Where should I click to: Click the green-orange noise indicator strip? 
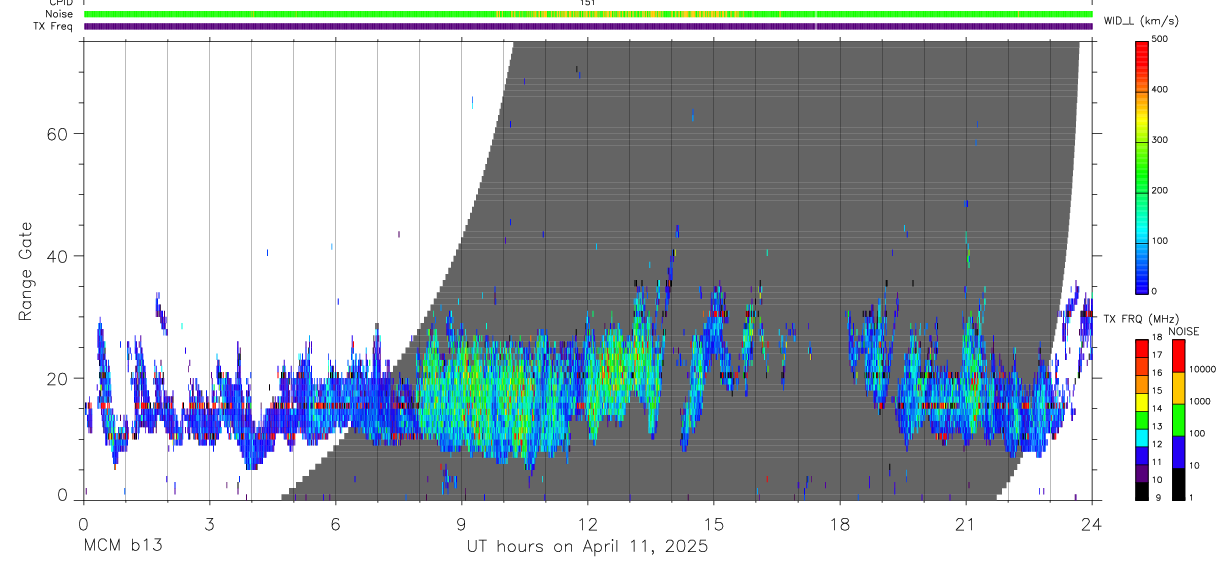[588, 14]
